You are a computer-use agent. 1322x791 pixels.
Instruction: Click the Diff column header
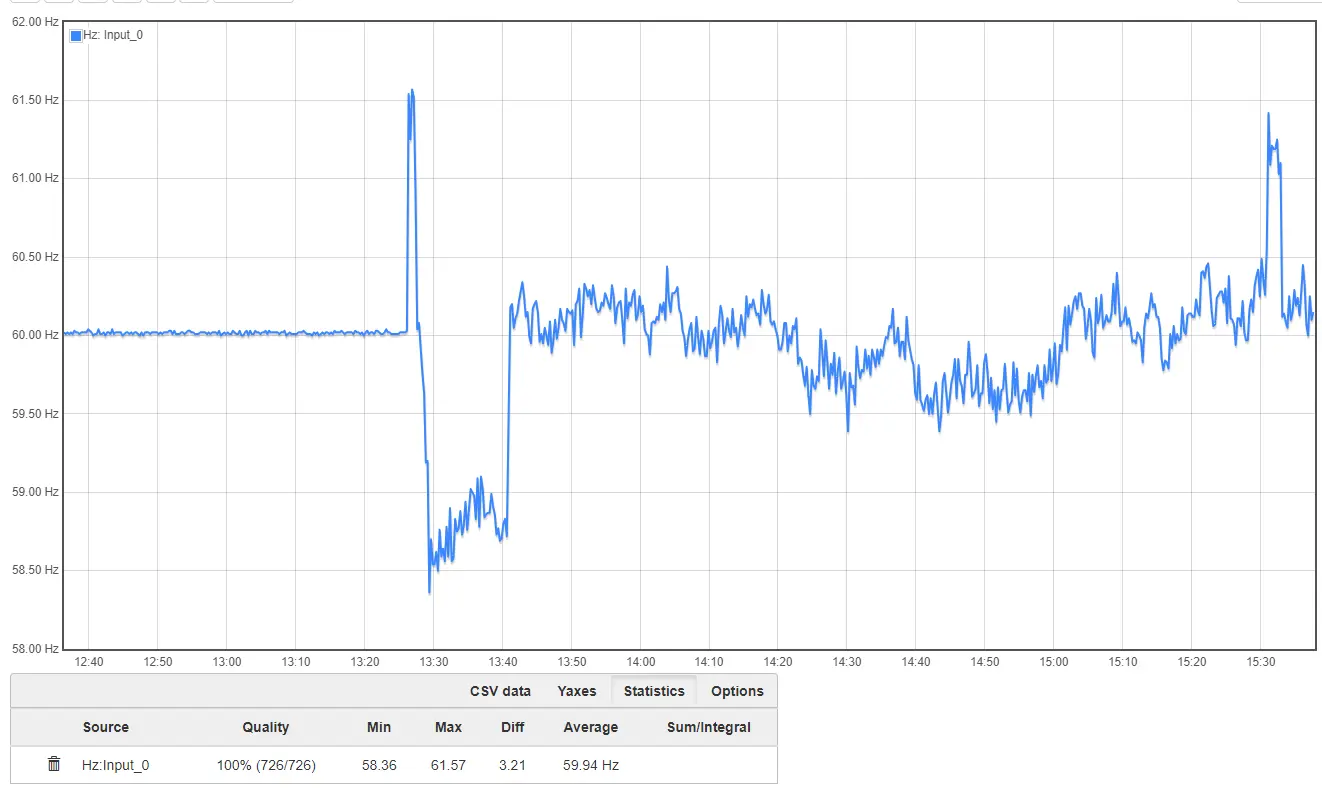click(x=513, y=727)
